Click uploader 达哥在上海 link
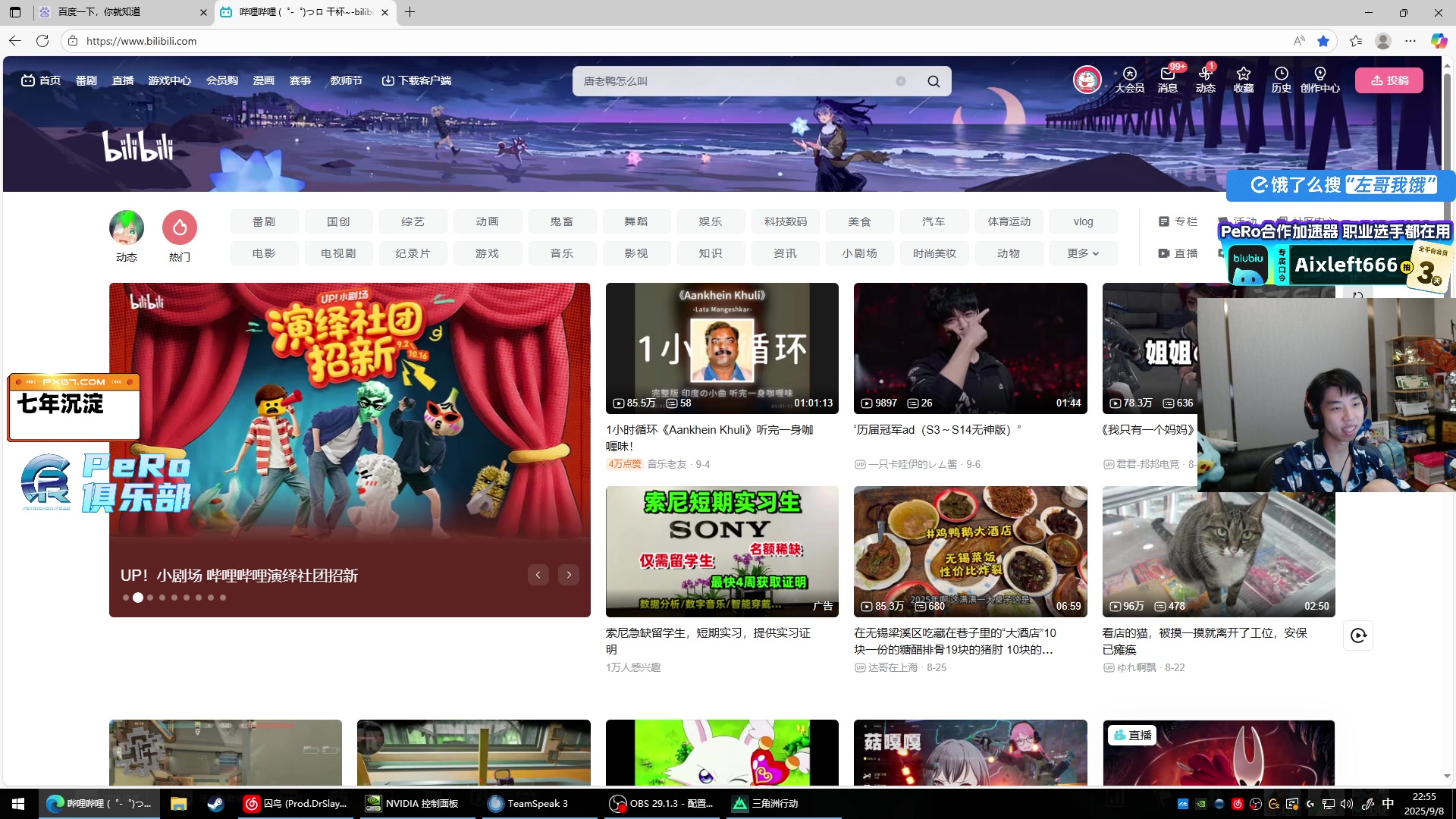Viewport: 1456px width, 819px height. (x=893, y=667)
